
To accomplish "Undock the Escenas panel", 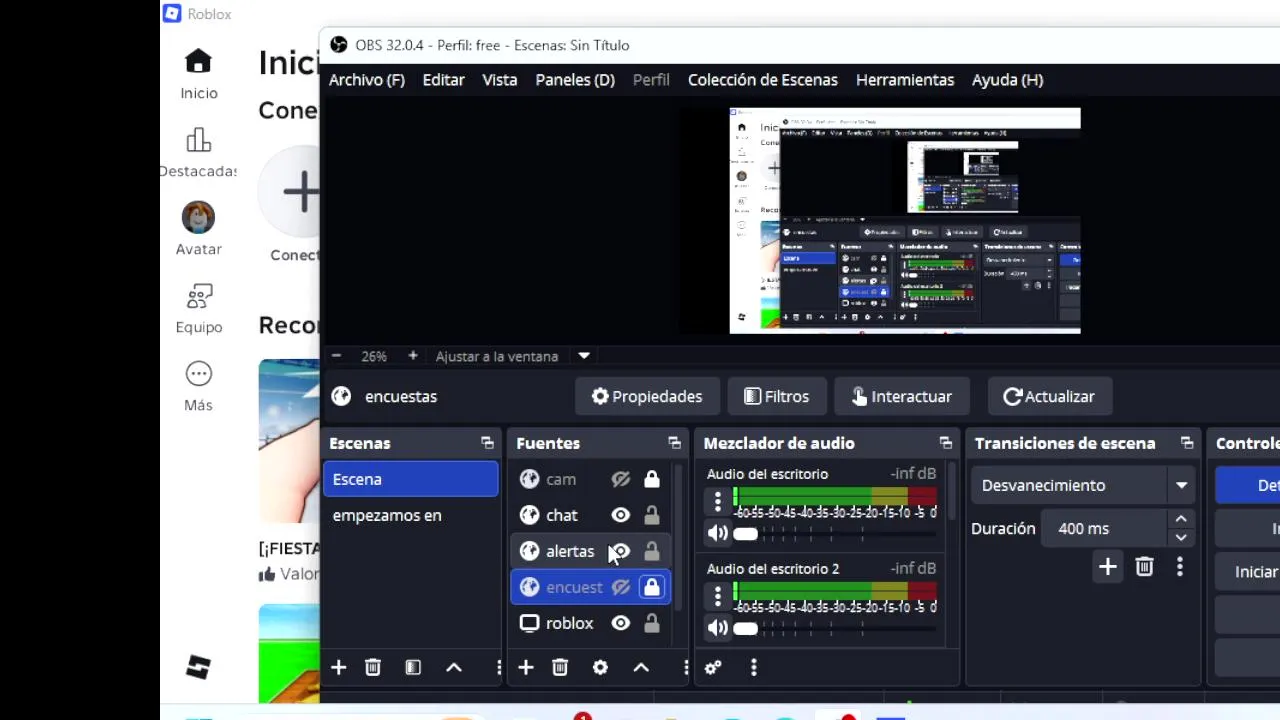I will (487, 443).
